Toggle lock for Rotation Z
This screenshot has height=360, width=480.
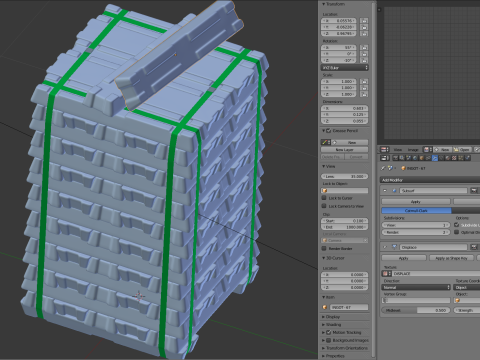pyautogui.click(x=364, y=60)
